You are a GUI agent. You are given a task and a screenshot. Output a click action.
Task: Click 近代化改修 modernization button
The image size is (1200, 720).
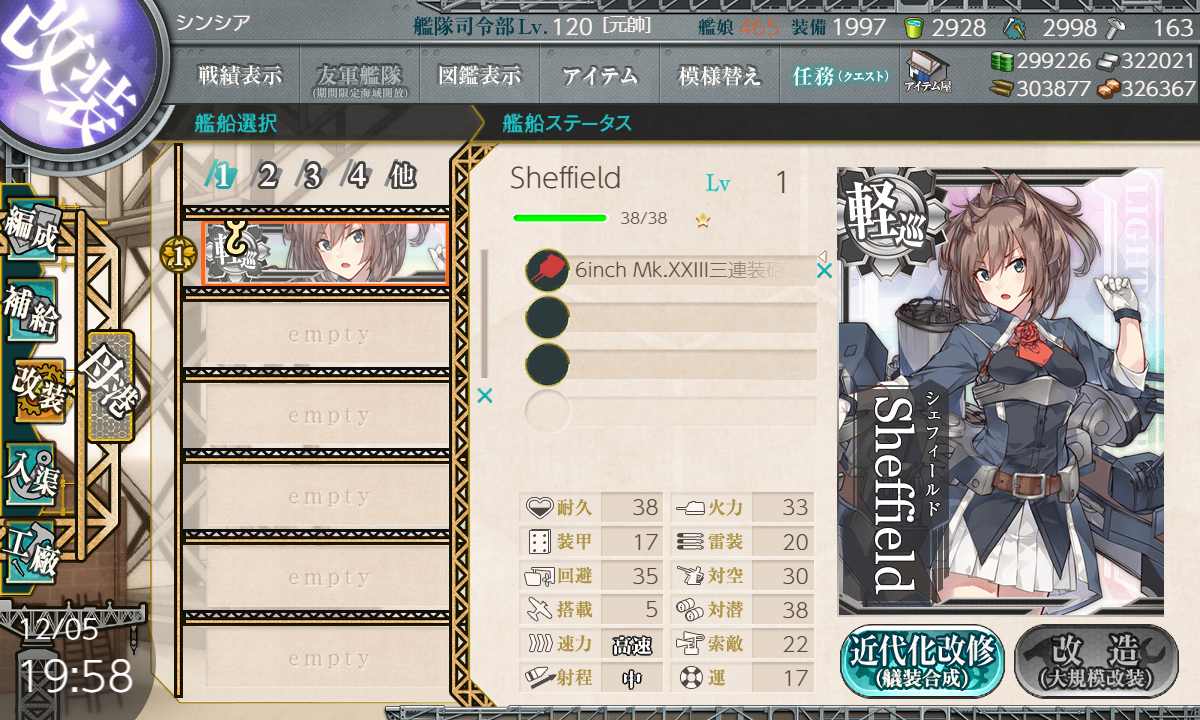[x=922, y=661]
